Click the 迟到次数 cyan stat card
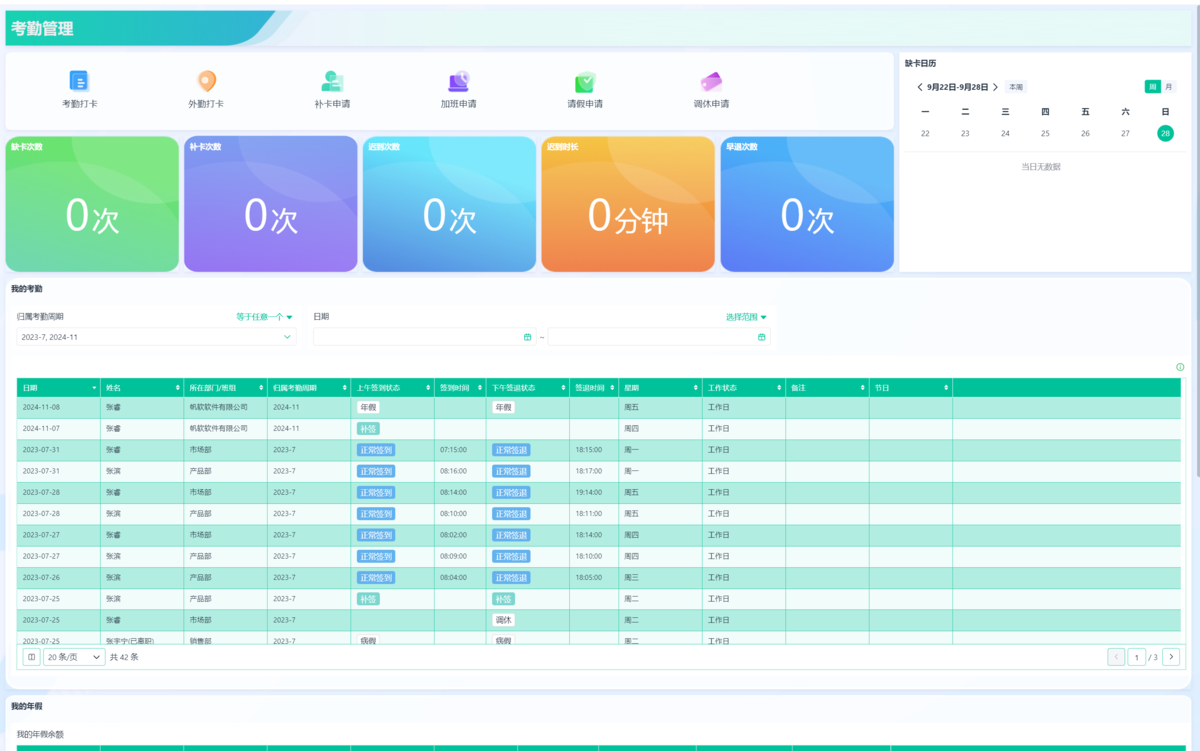The height and width of the screenshot is (751, 1200). coord(449,204)
